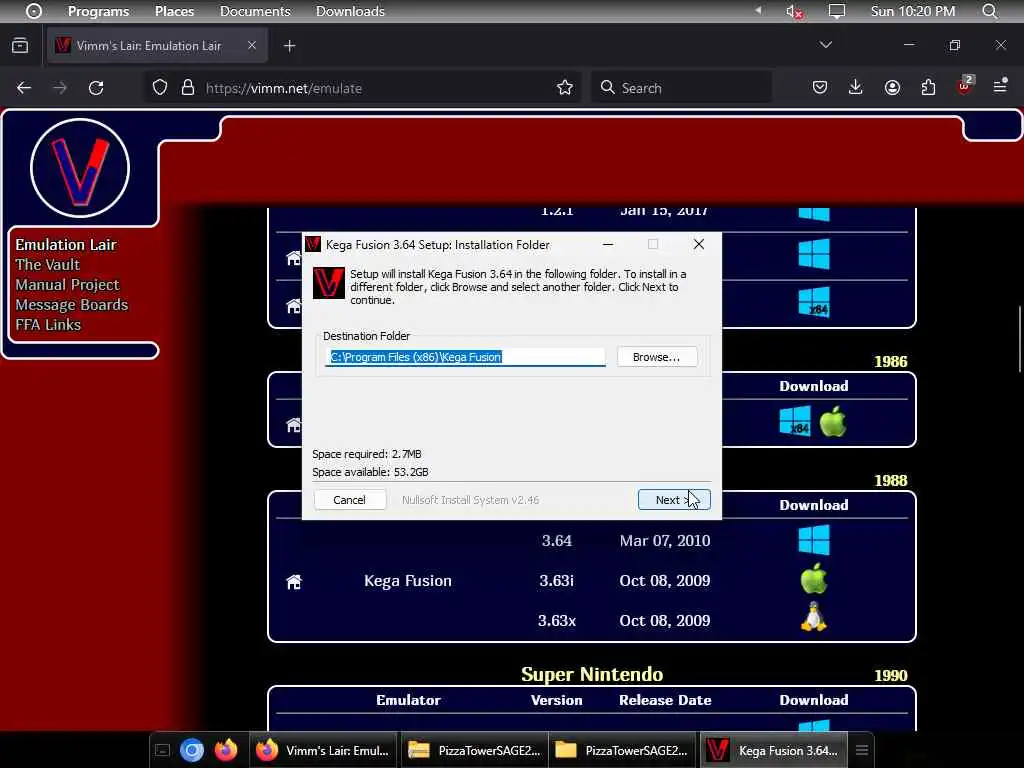Open the activities circle icon
The width and height of the screenshot is (1024, 768).
pyautogui.click(x=34, y=11)
